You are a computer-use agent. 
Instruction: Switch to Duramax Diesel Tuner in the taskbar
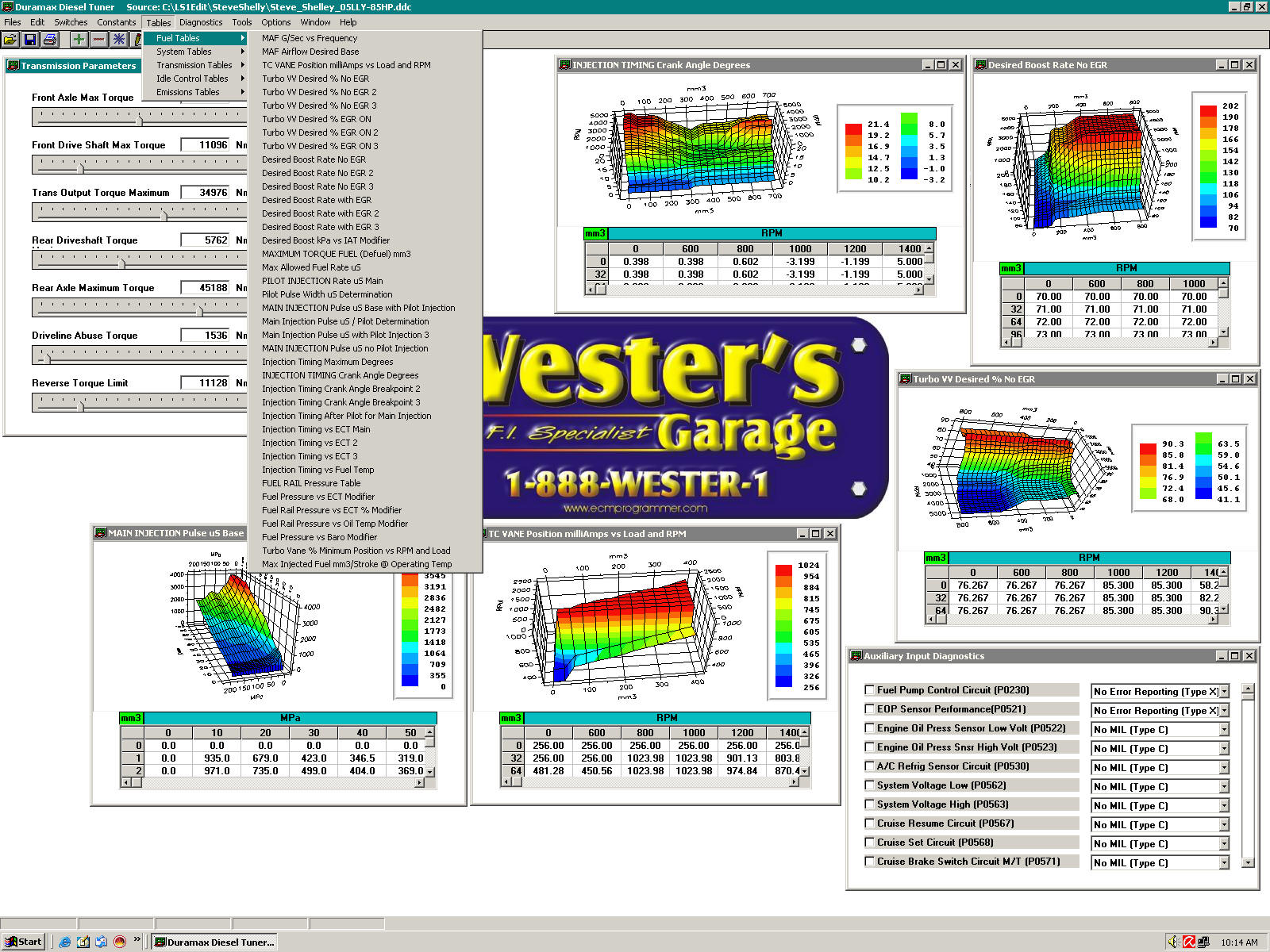[214, 942]
